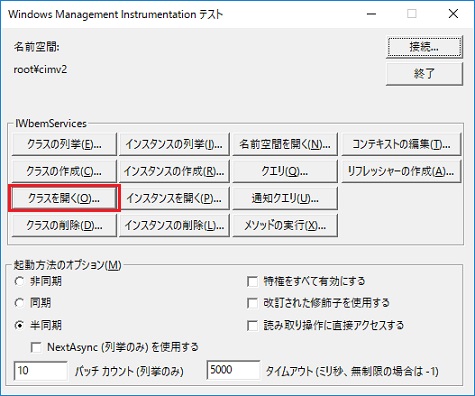Click メソッドの実行(X)... button

click(x=285, y=225)
